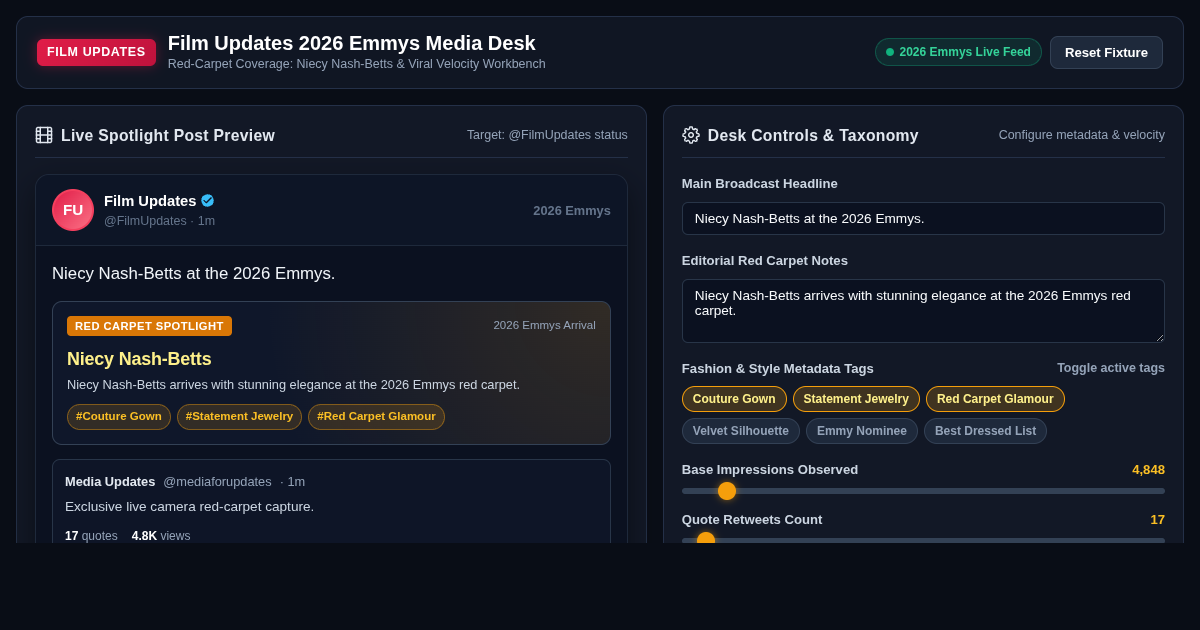
Task: Click the 4.8K views count
Action: [x=161, y=536]
